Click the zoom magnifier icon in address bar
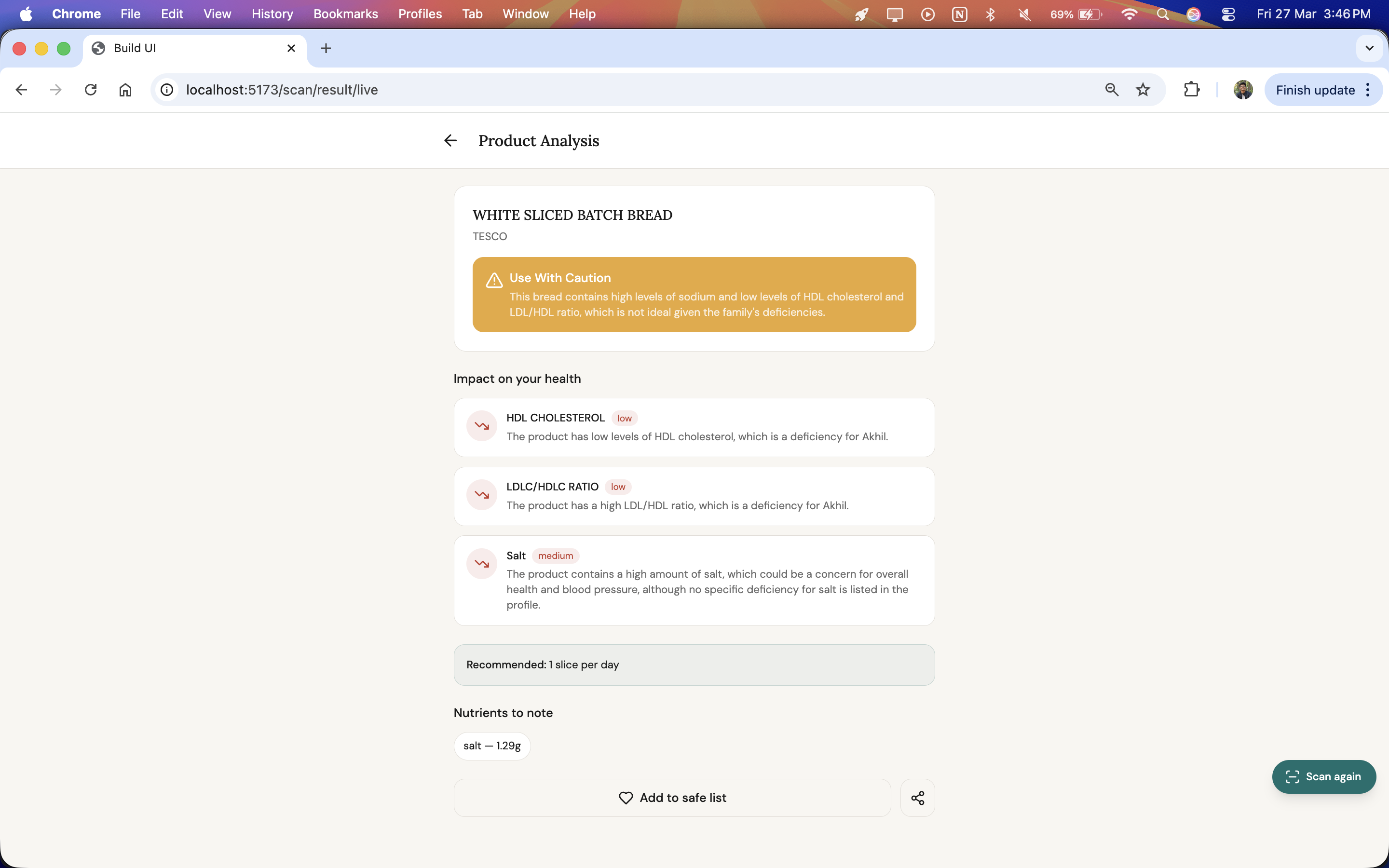The height and width of the screenshot is (868, 1389). (1112, 90)
